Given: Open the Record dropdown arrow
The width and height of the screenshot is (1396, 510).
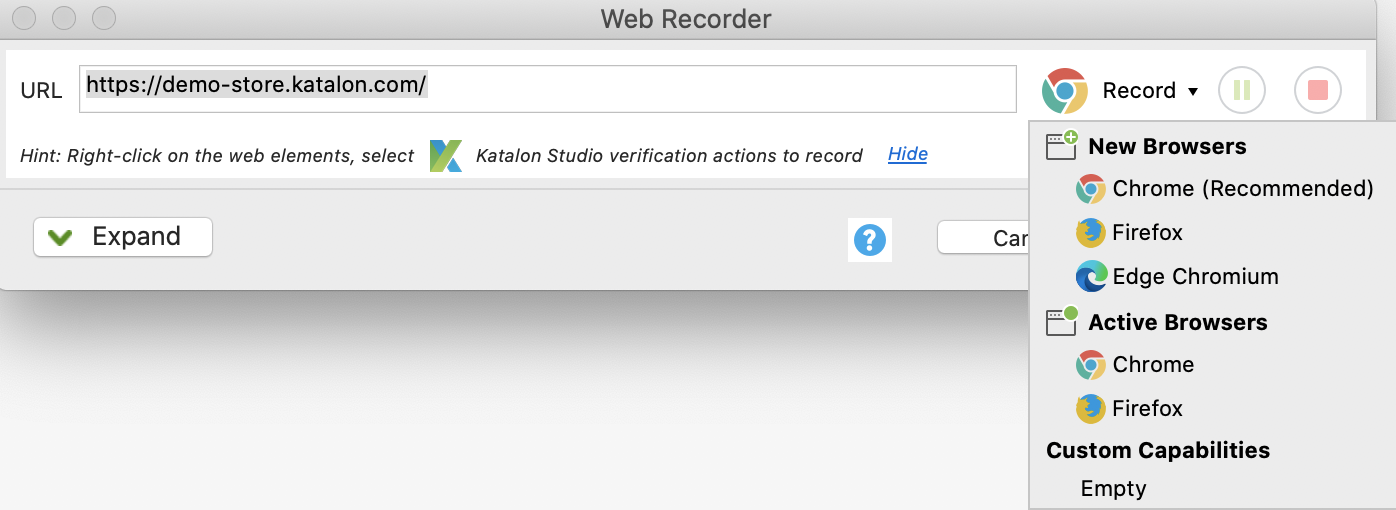Looking at the screenshot, I should tap(1193, 92).
